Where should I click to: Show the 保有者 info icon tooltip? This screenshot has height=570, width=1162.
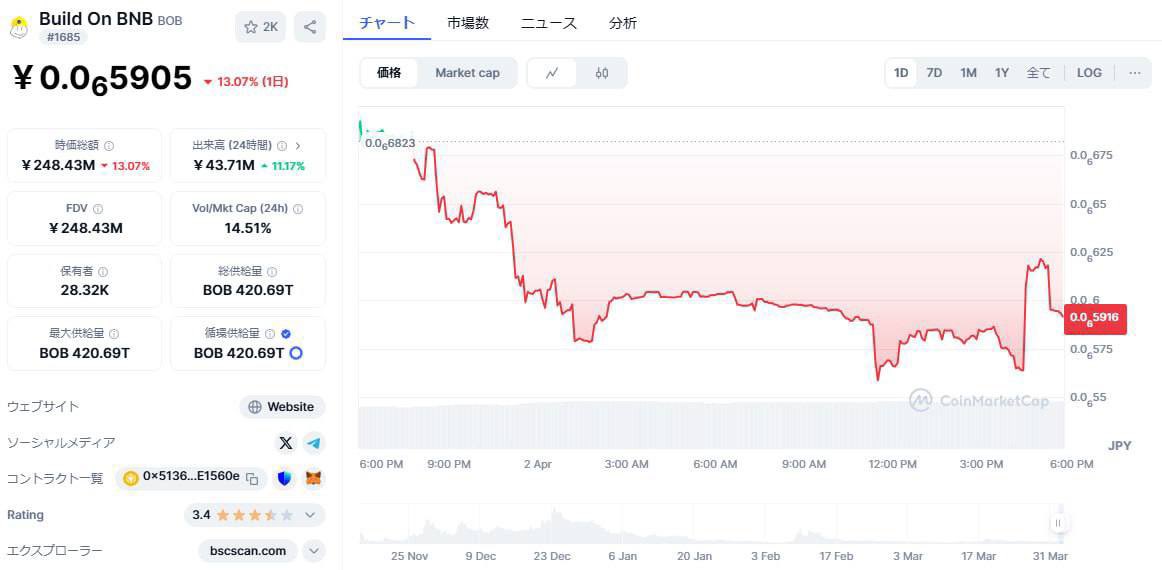[103, 272]
